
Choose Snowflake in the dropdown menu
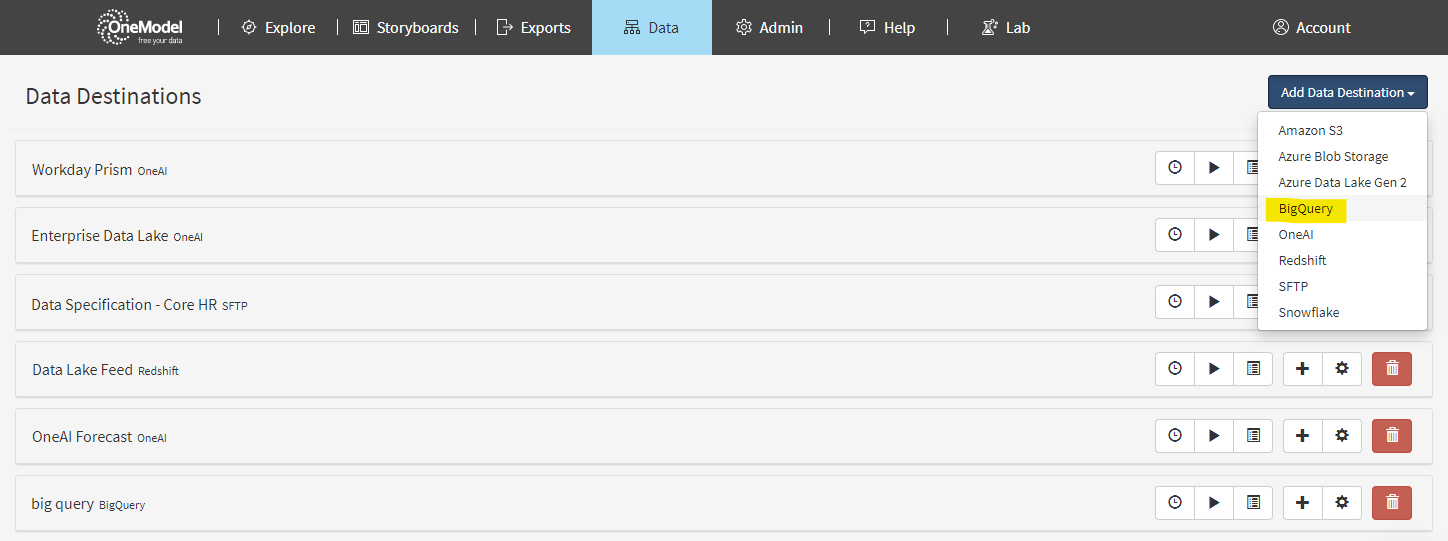pyautogui.click(x=1308, y=313)
